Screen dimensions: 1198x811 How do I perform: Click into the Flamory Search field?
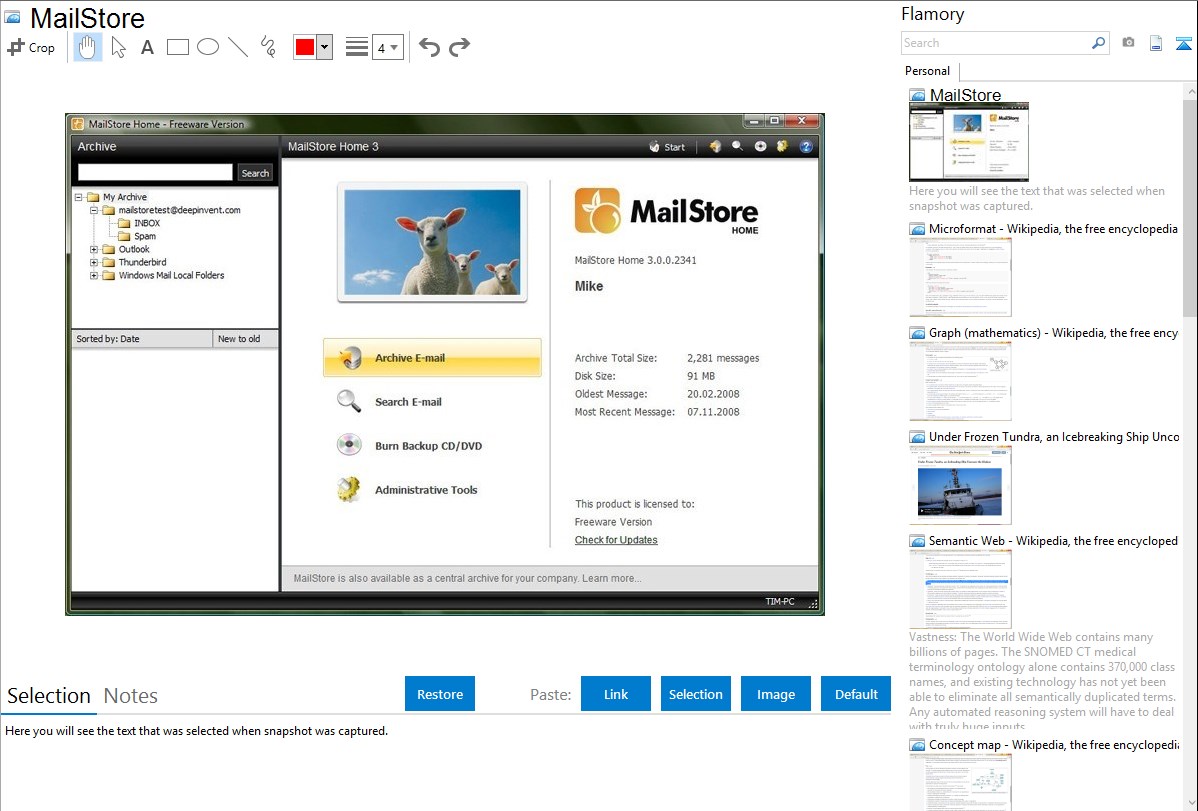pyautogui.click(x=994, y=43)
